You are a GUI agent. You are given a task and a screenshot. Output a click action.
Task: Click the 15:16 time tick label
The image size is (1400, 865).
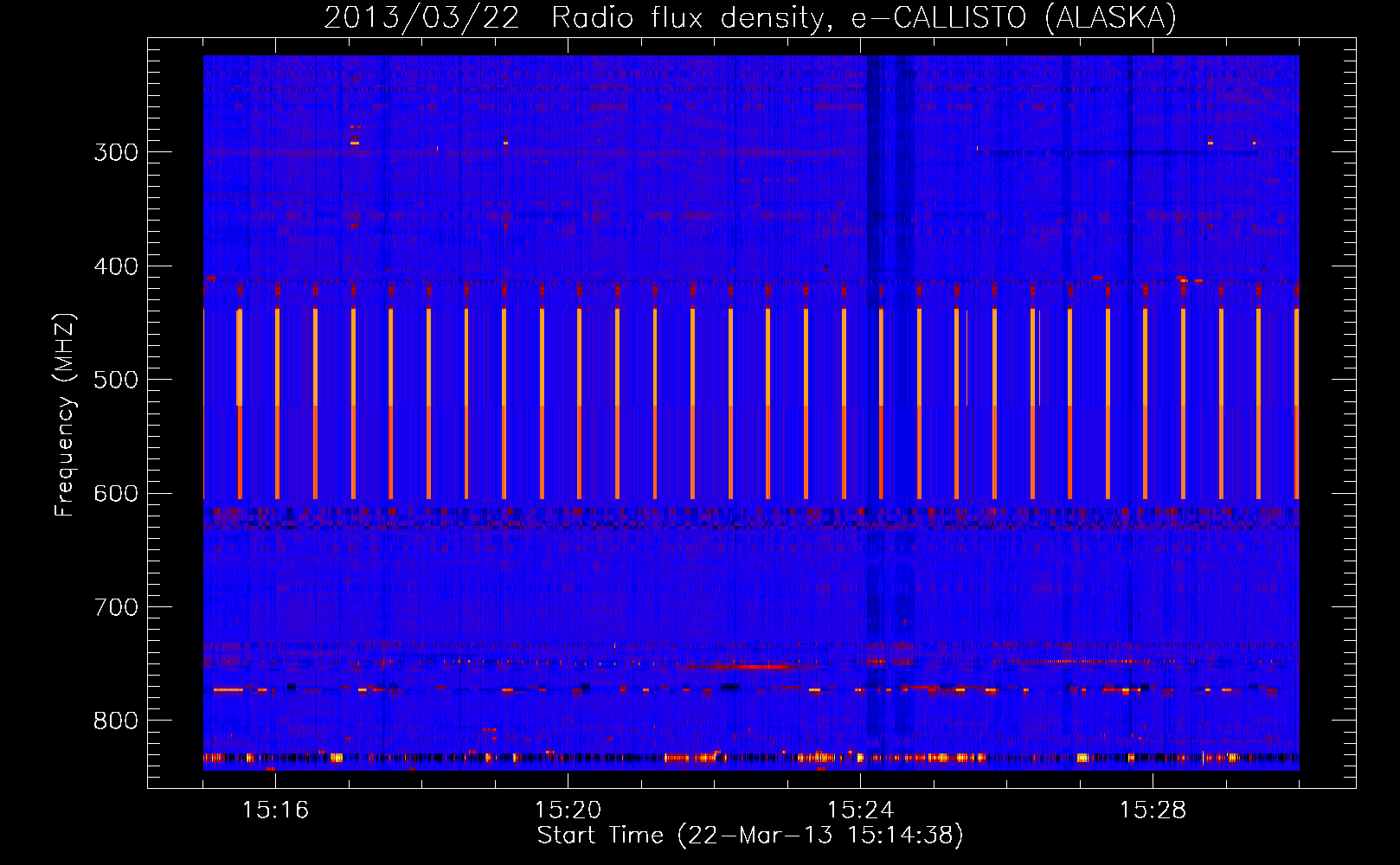coord(275,811)
